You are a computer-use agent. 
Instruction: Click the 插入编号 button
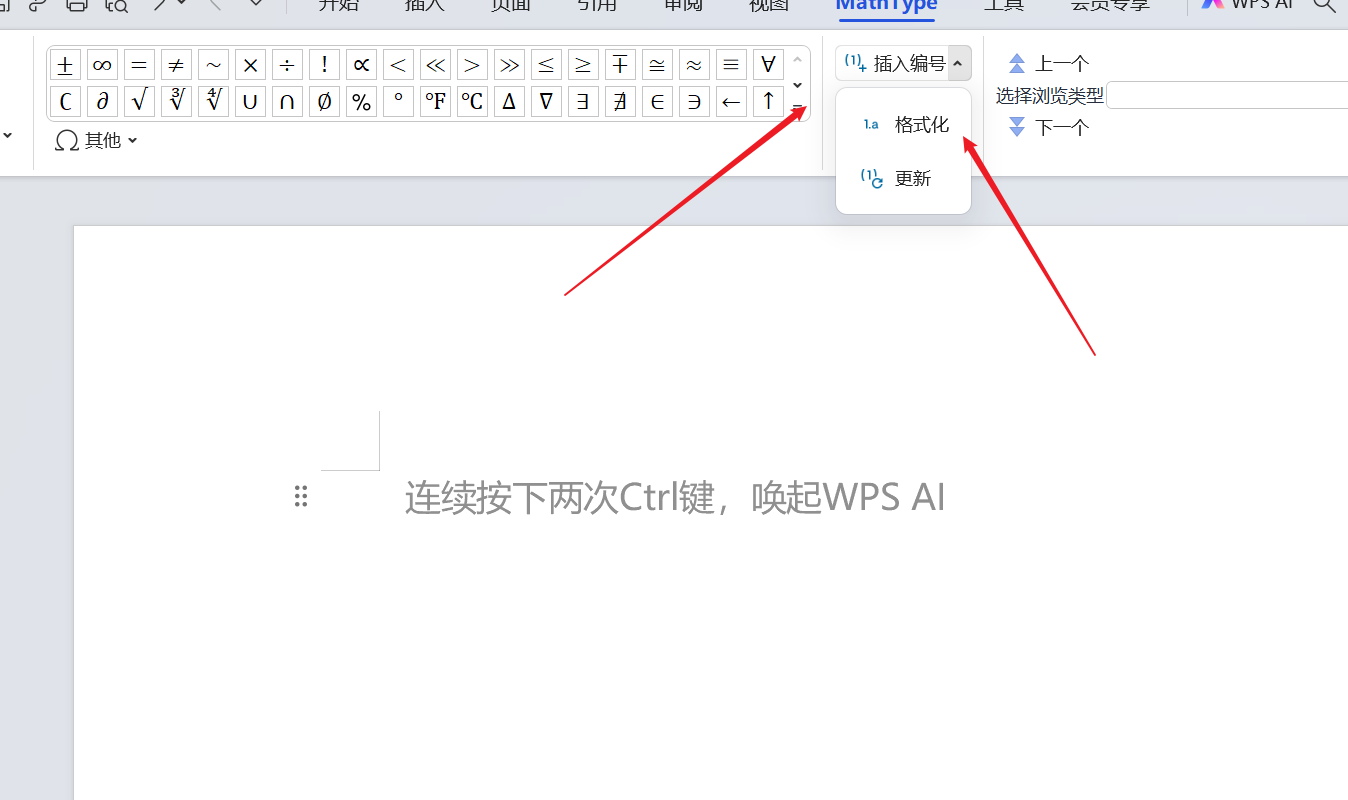pyautogui.click(x=894, y=64)
